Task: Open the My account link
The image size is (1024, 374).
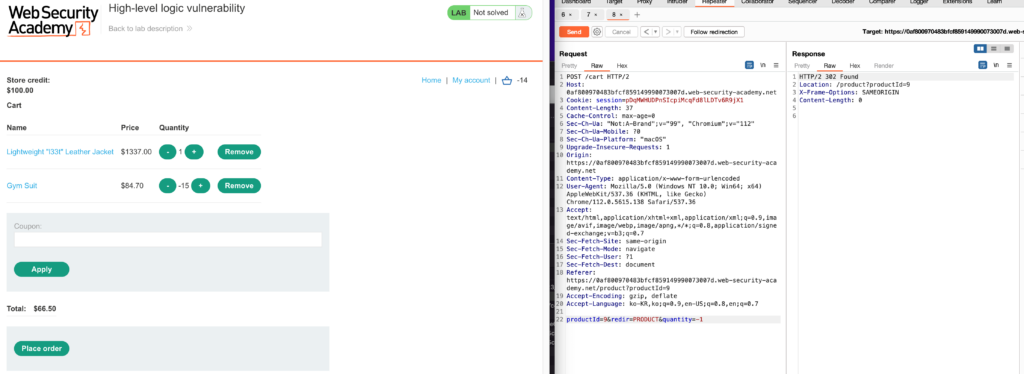Action: [x=471, y=80]
